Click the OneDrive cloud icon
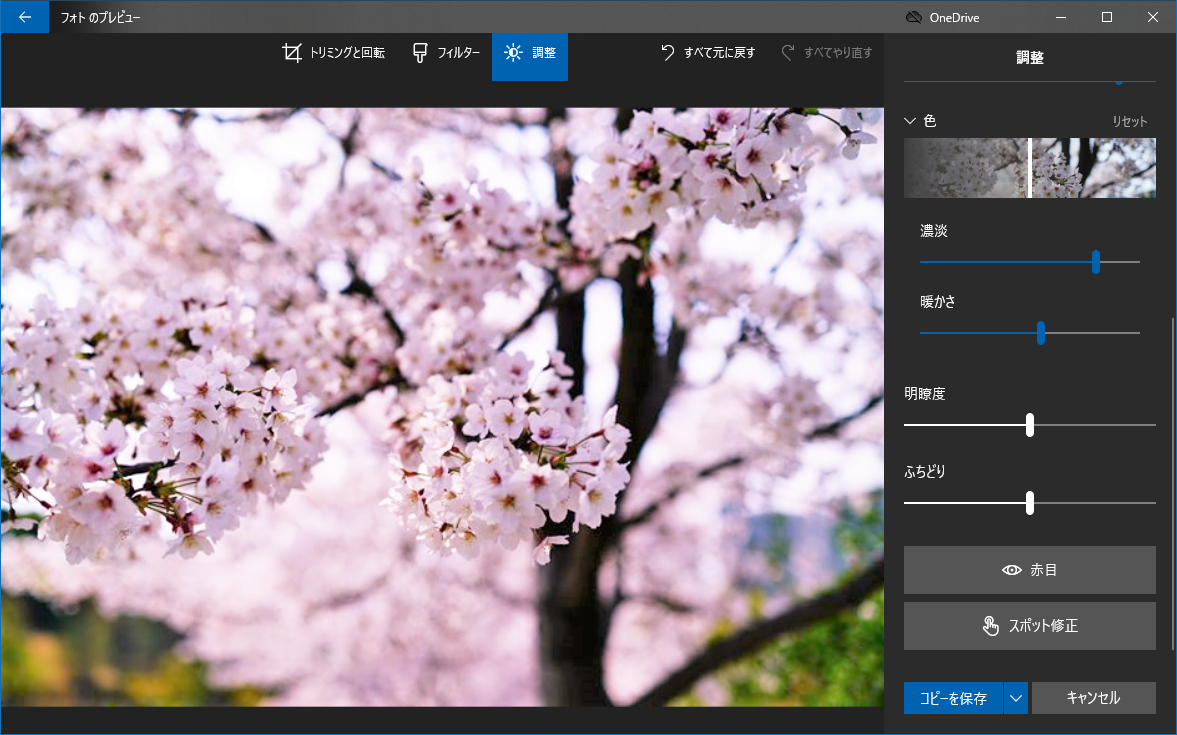Image resolution: width=1177 pixels, height=735 pixels. [914, 17]
